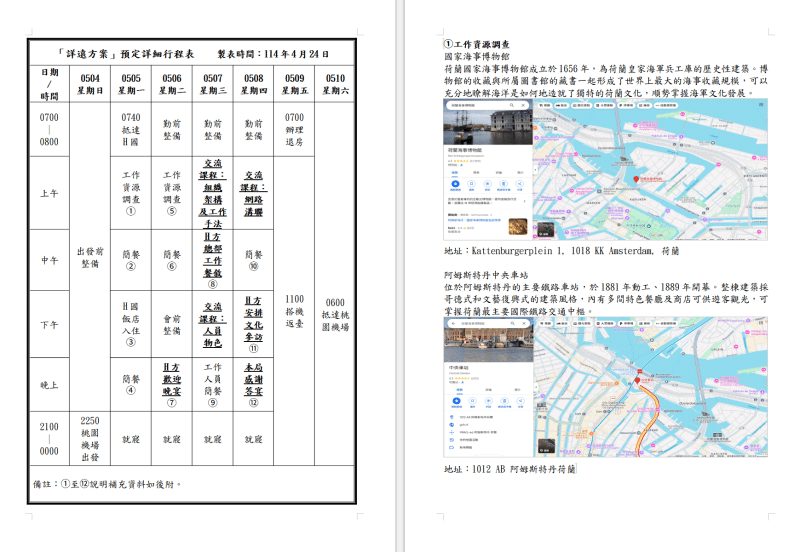
Task: Select the maritime museum map screenshot
Action: coord(605,169)
